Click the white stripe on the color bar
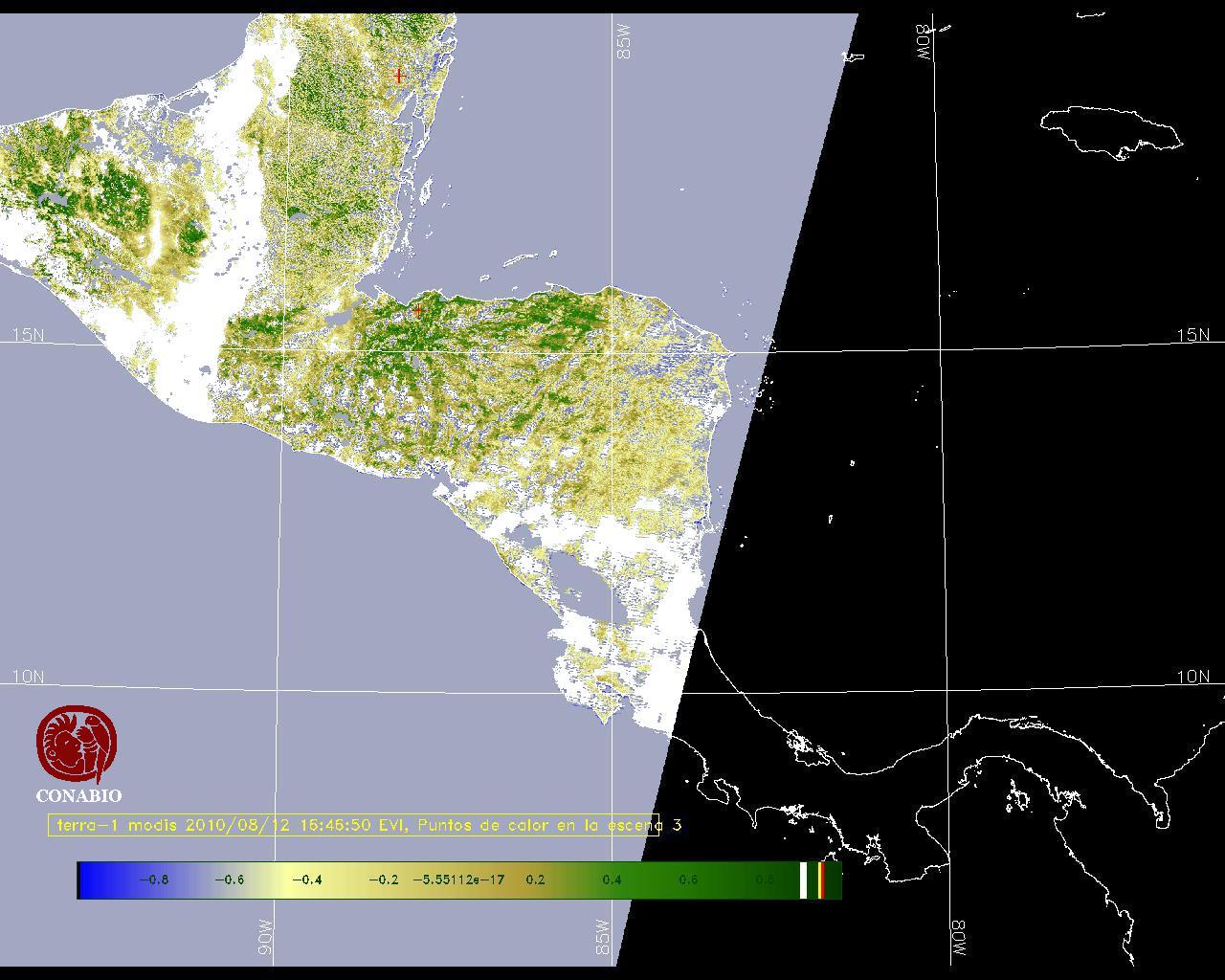 [804, 880]
